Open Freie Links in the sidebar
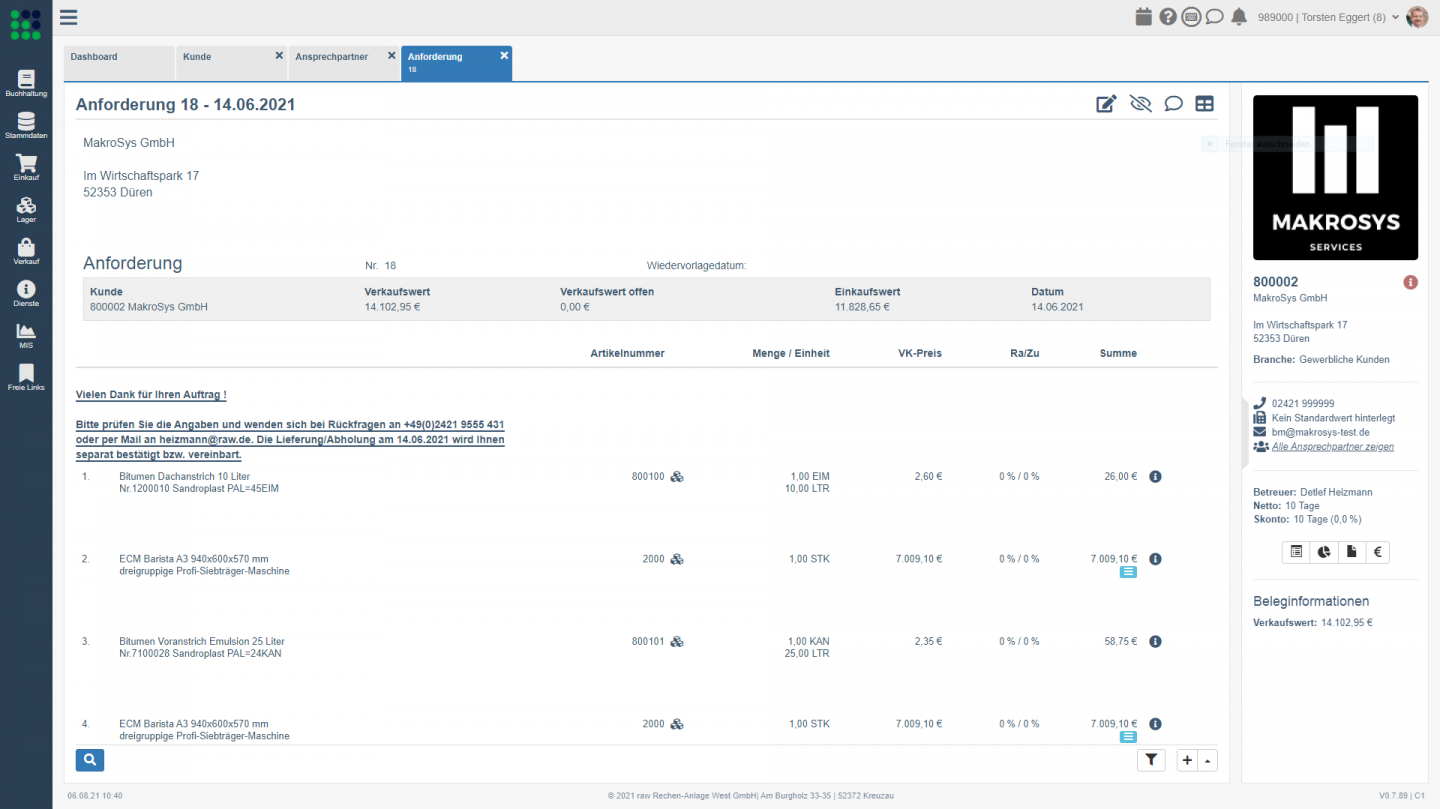This screenshot has width=1440, height=809. [26, 377]
